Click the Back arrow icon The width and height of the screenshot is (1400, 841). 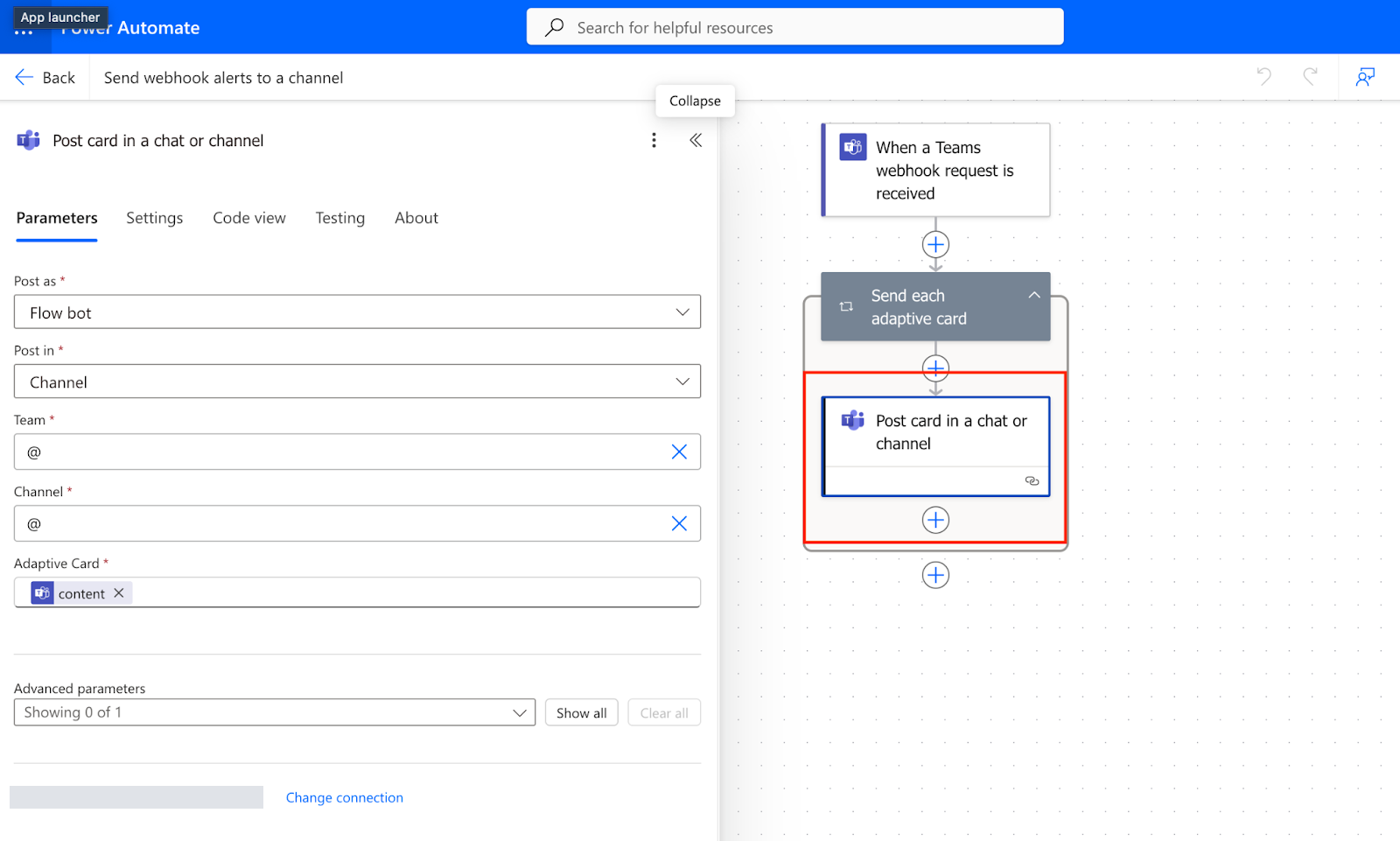(x=24, y=77)
